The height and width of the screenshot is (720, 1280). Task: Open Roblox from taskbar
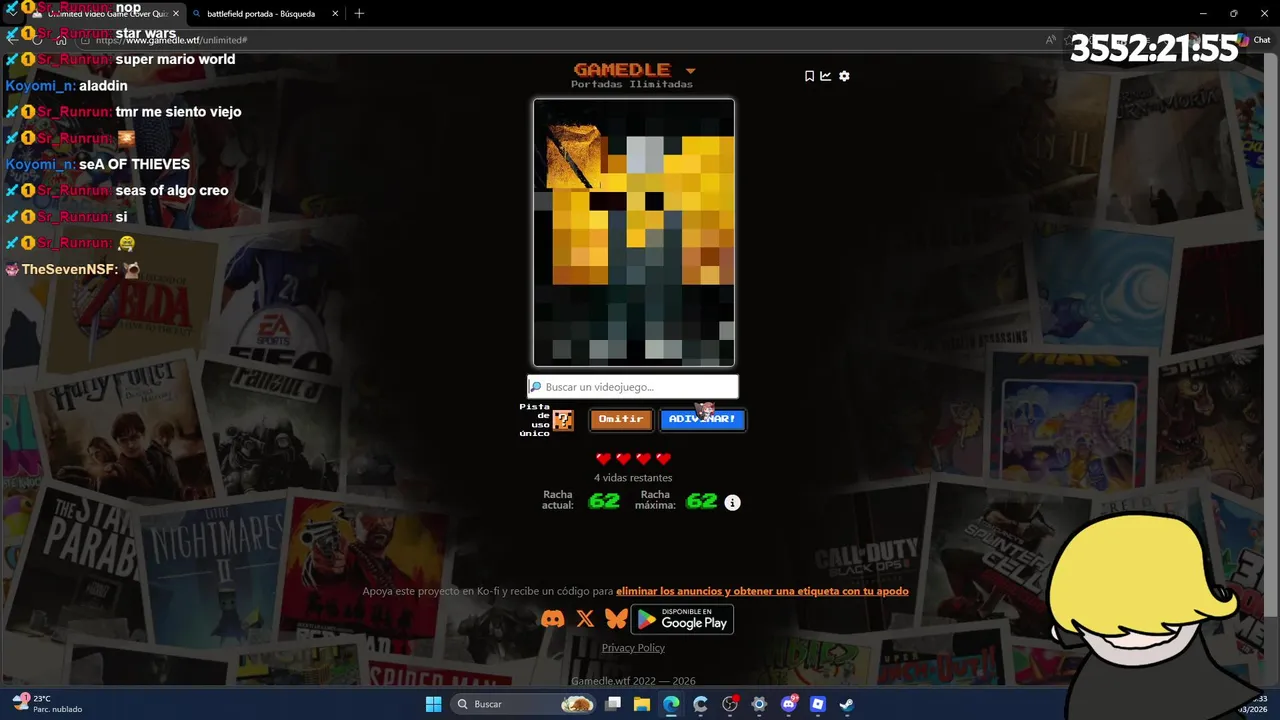(818, 704)
